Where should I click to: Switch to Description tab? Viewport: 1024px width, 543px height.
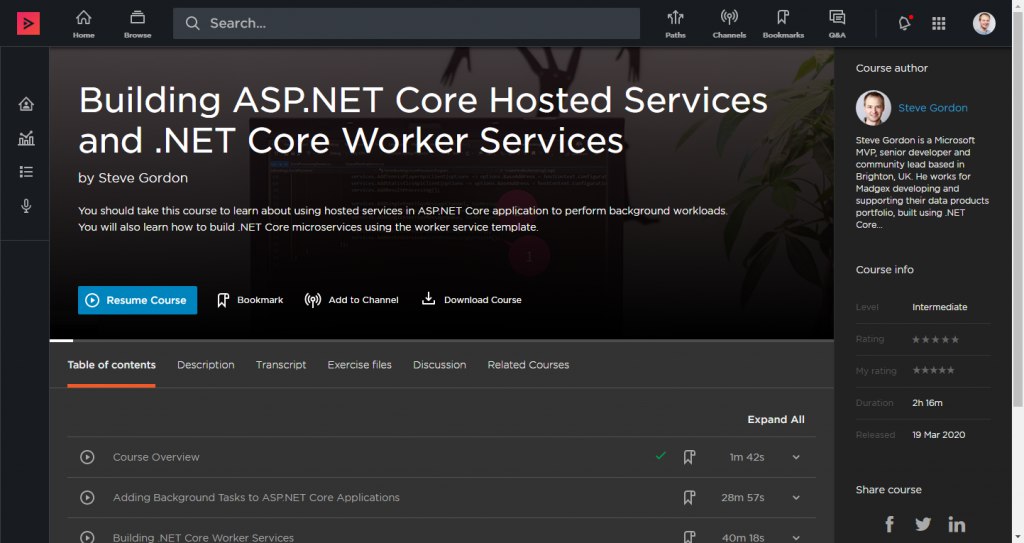click(x=206, y=365)
